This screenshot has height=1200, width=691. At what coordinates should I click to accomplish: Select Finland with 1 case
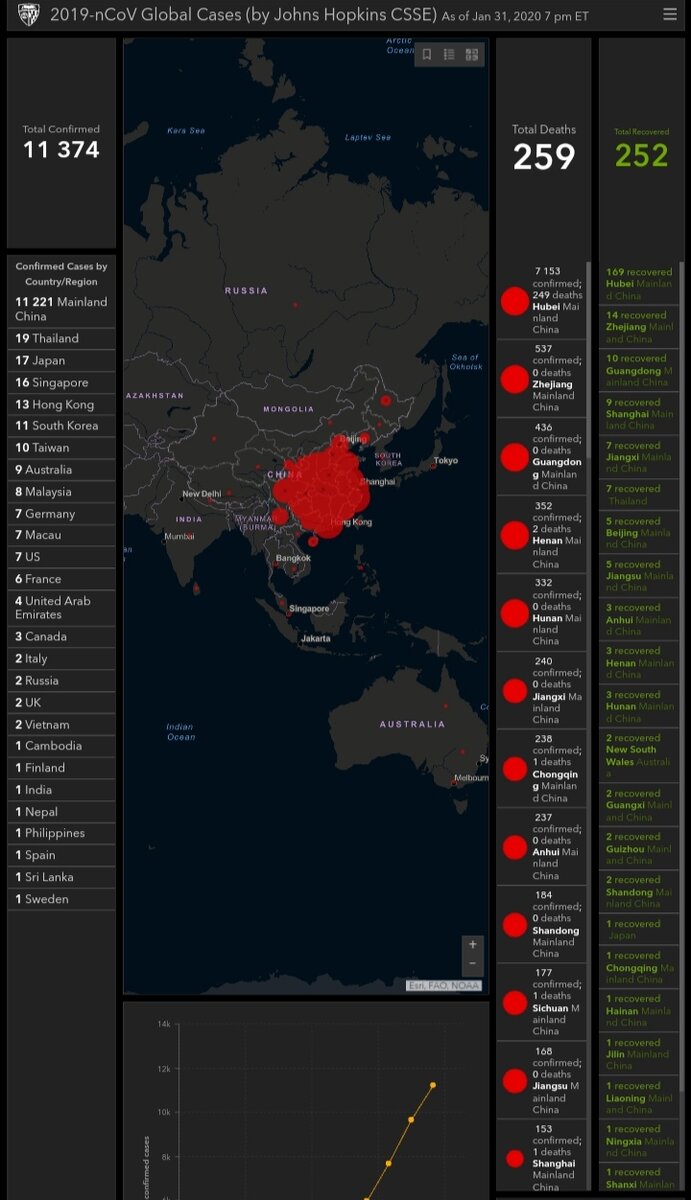pyautogui.click(x=61, y=767)
